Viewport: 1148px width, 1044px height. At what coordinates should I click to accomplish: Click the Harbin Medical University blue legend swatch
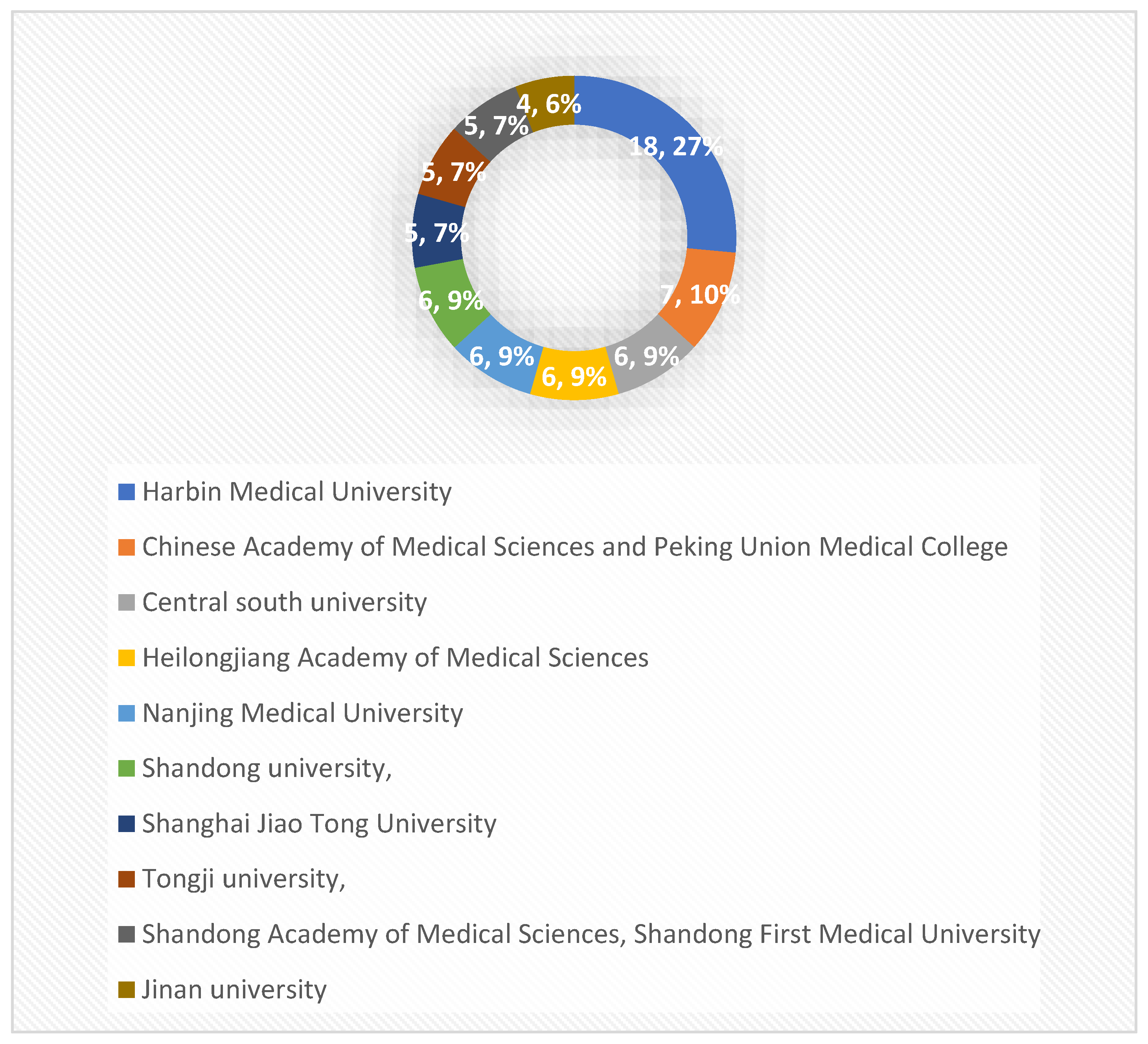click(x=127, y=492)
